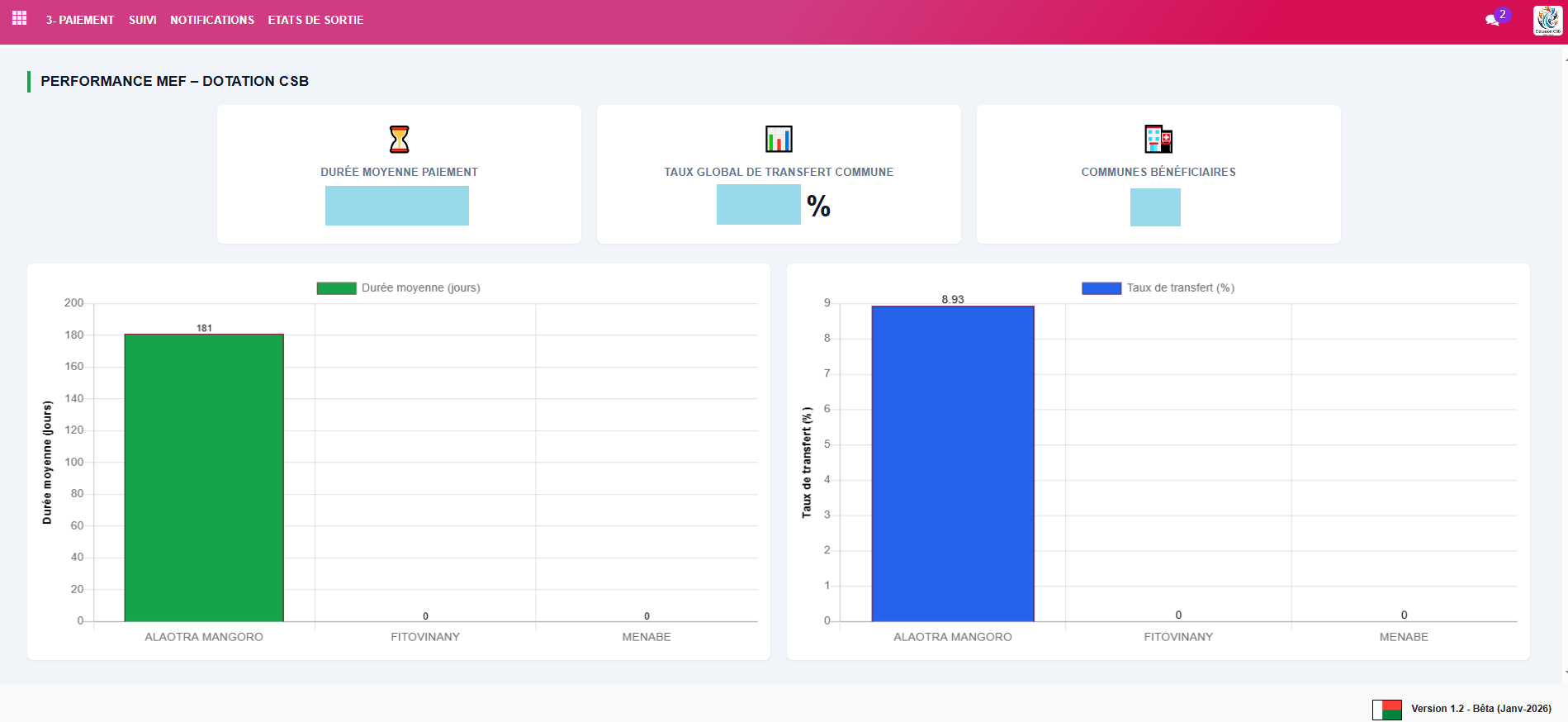The width and height of the screenshot is (1568, 722).
Task: Toggle the Durée moyenne (jours) legend series
Action: pos(399,288)
